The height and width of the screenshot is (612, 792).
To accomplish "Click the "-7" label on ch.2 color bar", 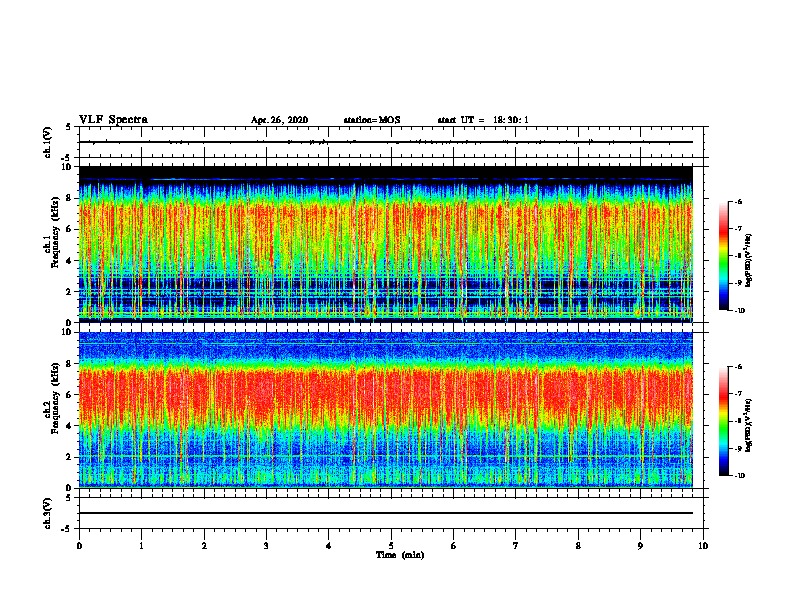I will click(x=738, y=394).
